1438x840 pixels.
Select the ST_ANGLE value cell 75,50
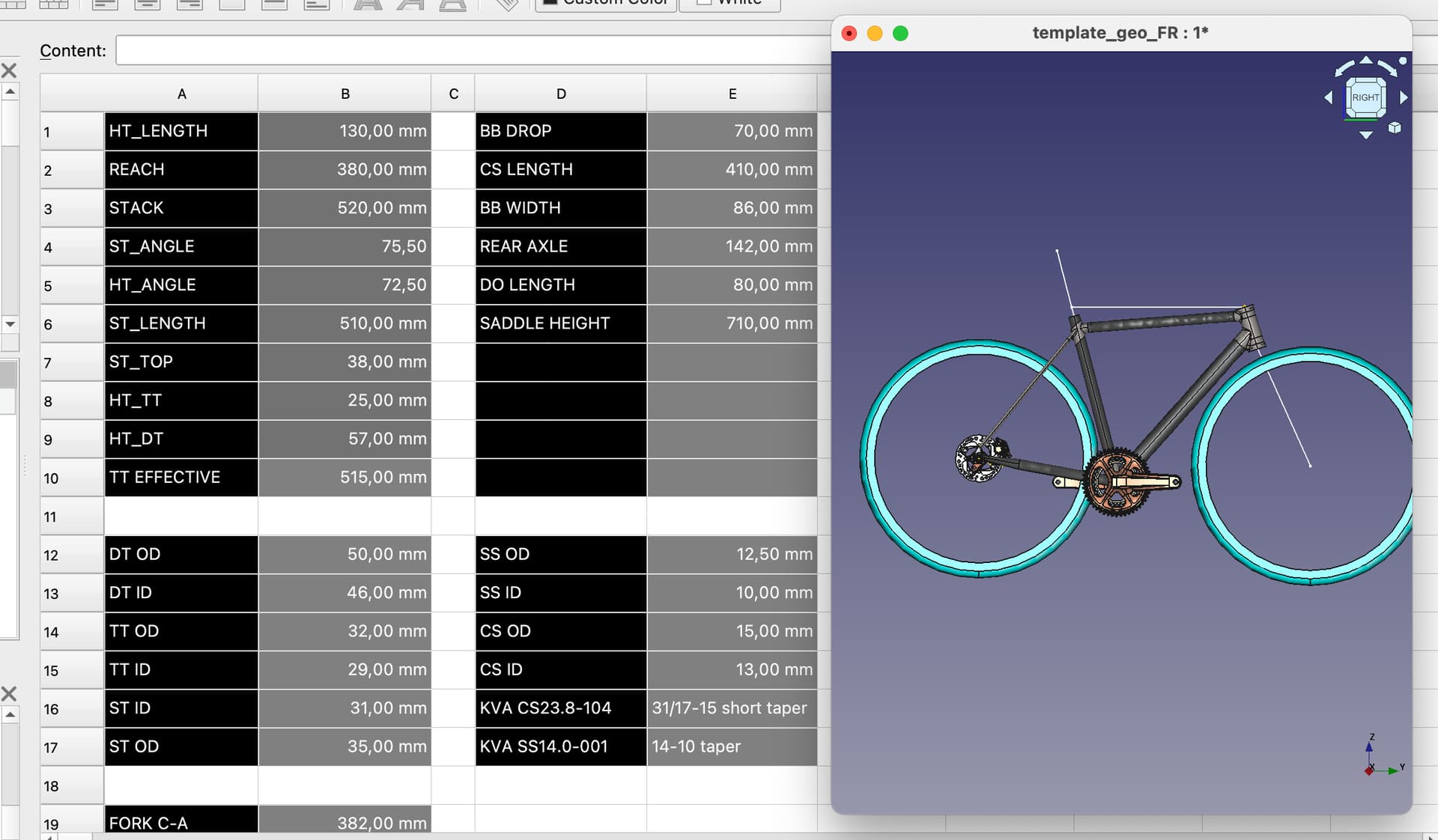point(345,246)
